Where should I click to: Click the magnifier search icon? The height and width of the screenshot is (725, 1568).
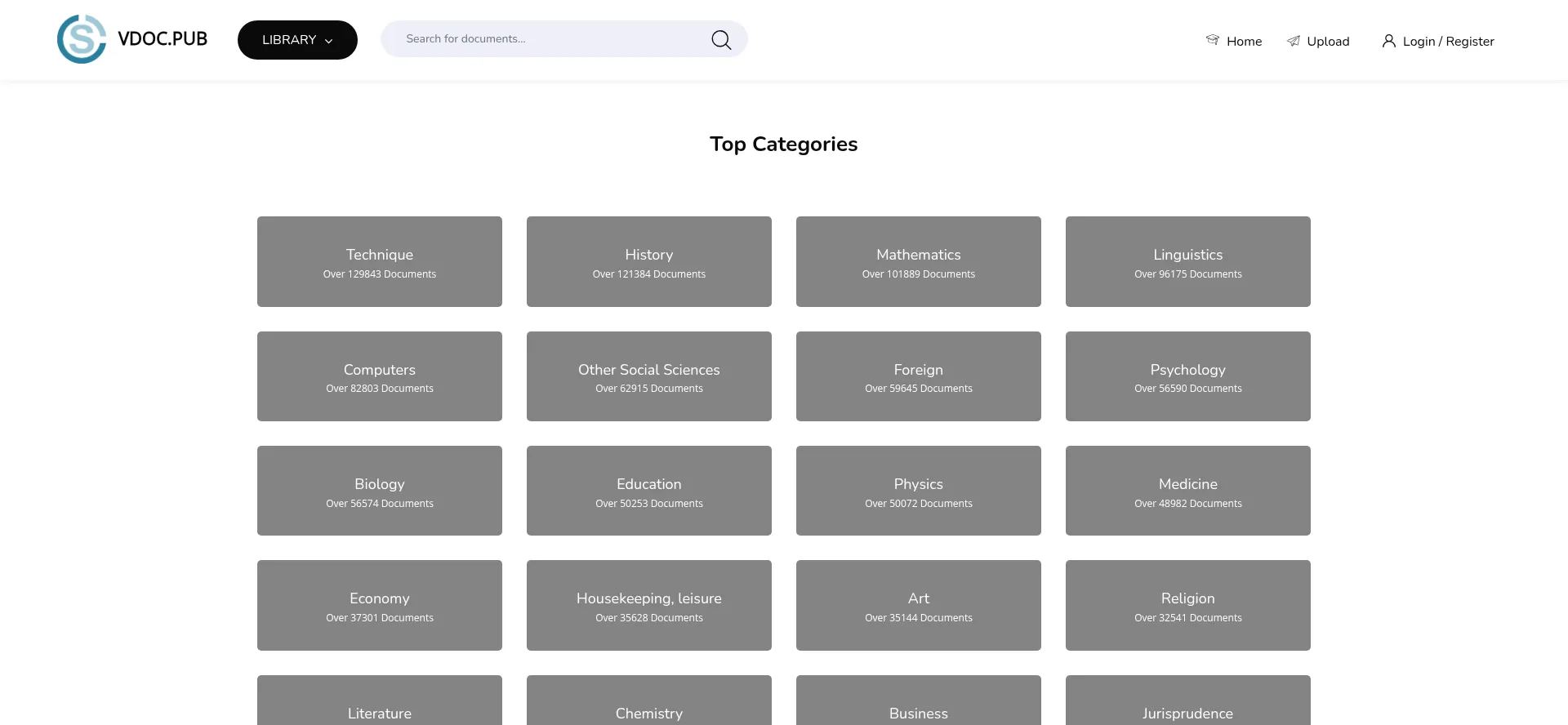[720, 40]
